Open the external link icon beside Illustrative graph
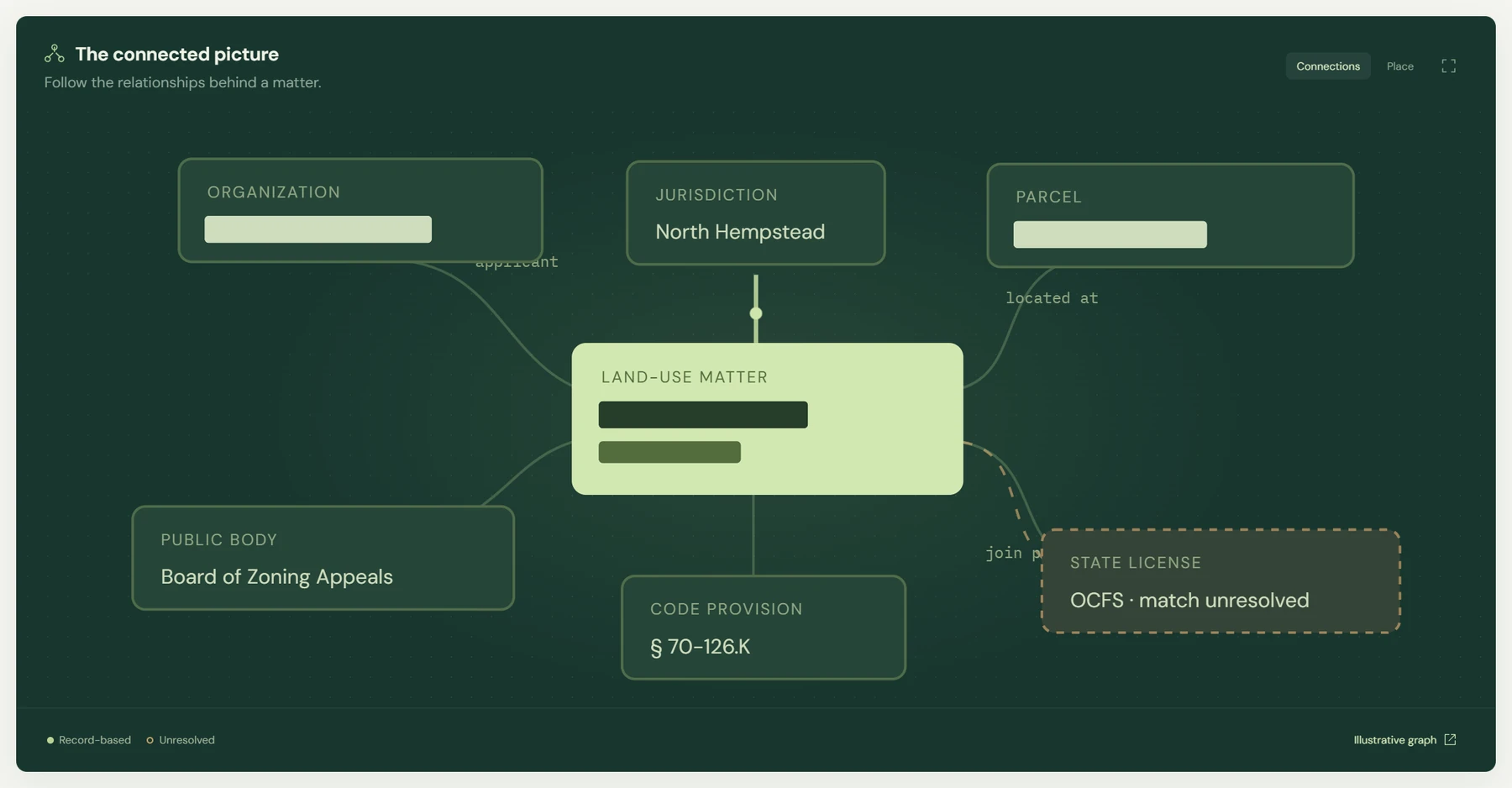The height and width of the screenshot is (788, 1512). pyautogui.click(x=1450, y=739)
